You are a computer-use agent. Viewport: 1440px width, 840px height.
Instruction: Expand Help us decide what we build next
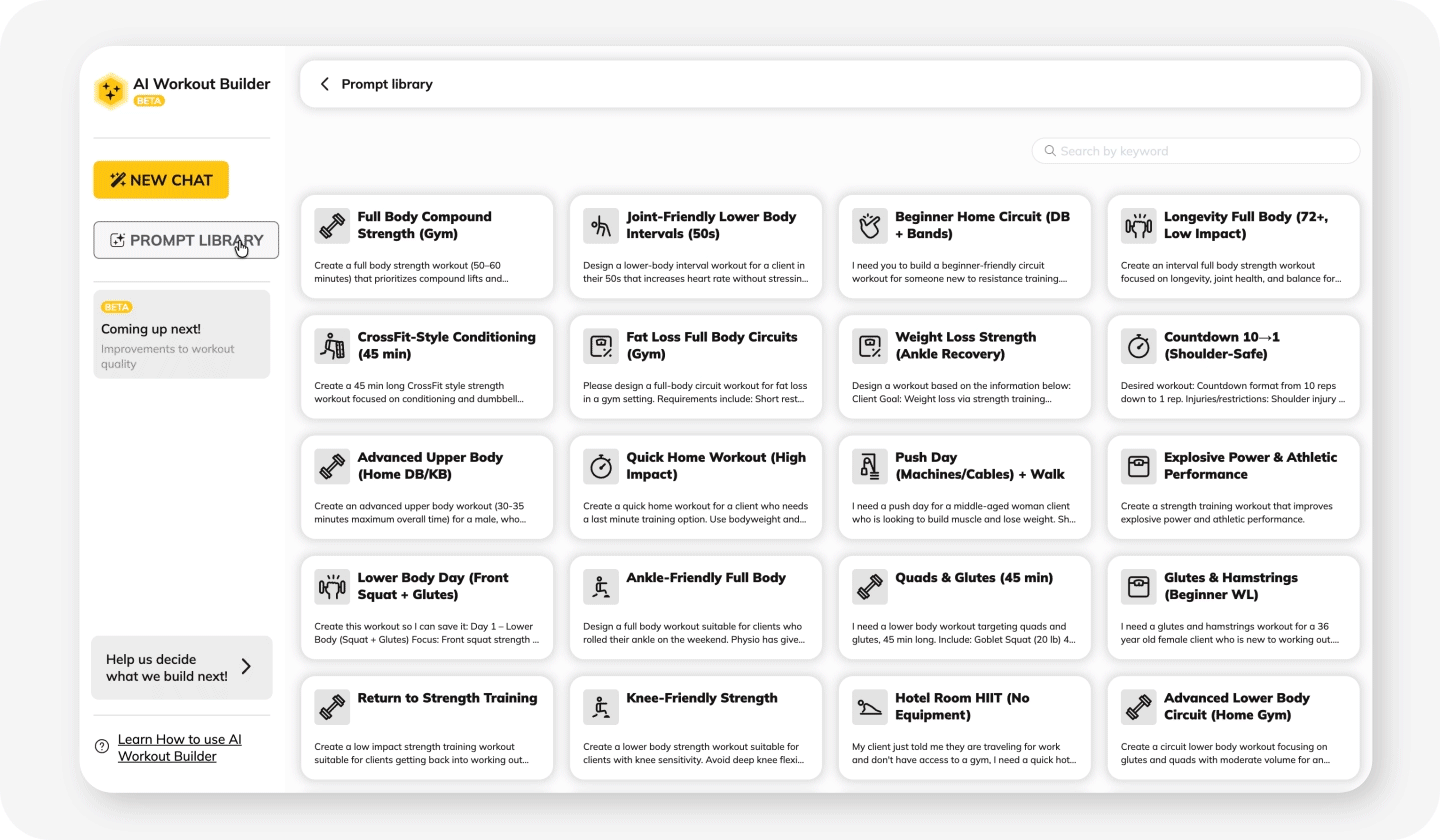[181, 667]
